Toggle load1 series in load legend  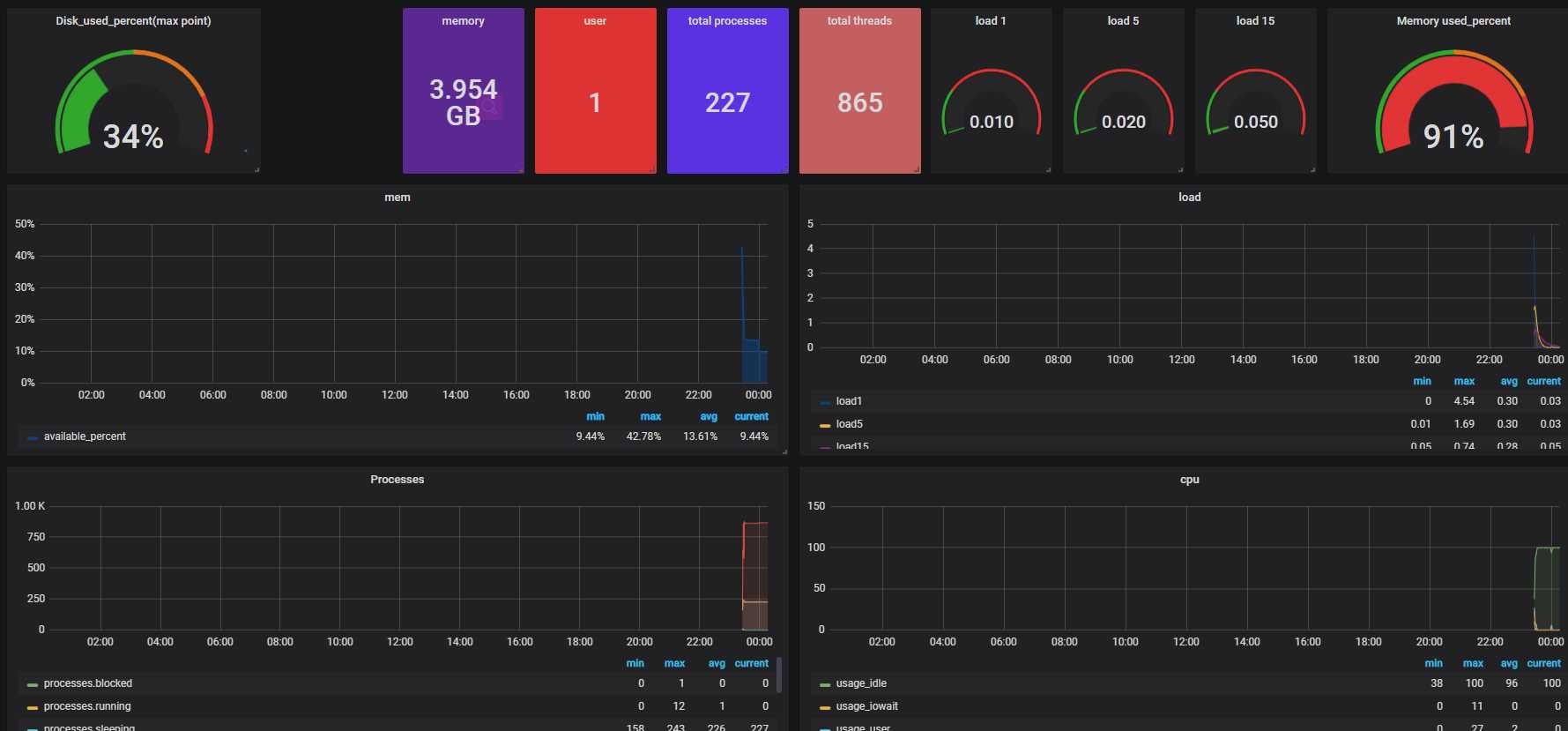click(849, 401)
